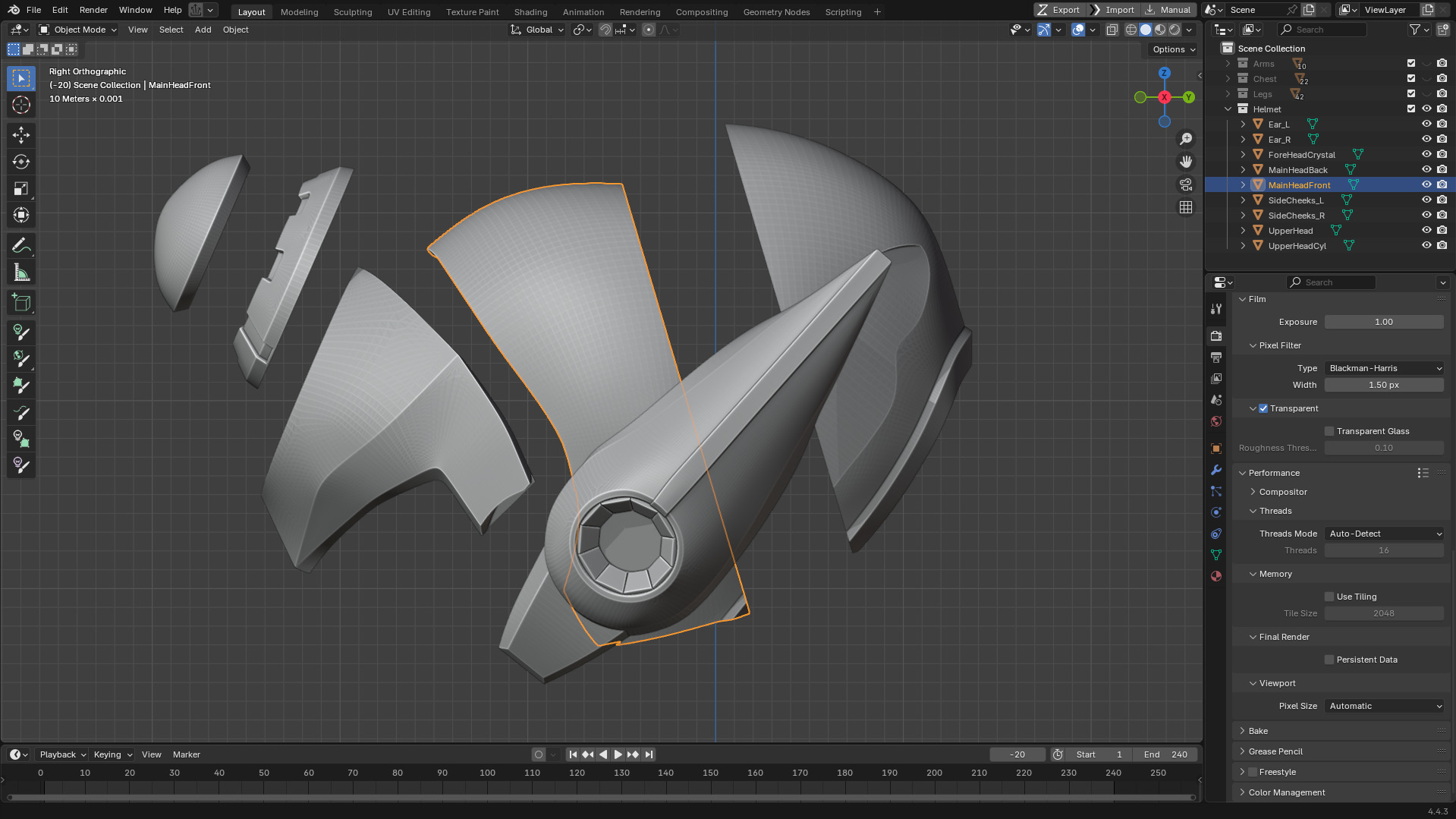Hide MainHeadFront with its eye icon
This screenshot has width=1456, height=819.
click(1426, 185)
